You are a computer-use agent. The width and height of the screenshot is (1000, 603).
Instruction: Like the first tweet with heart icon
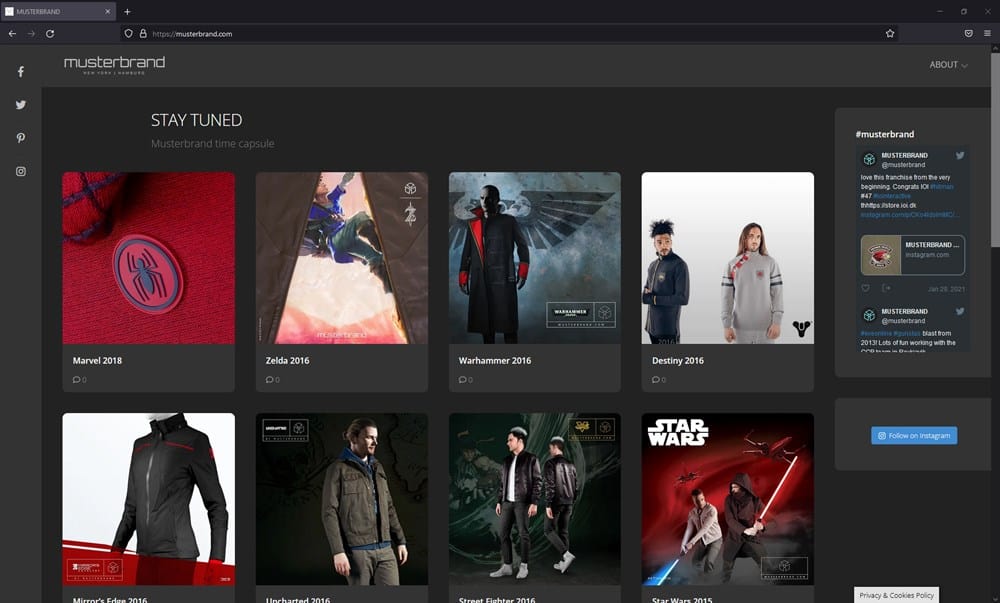tap(865, 288)
